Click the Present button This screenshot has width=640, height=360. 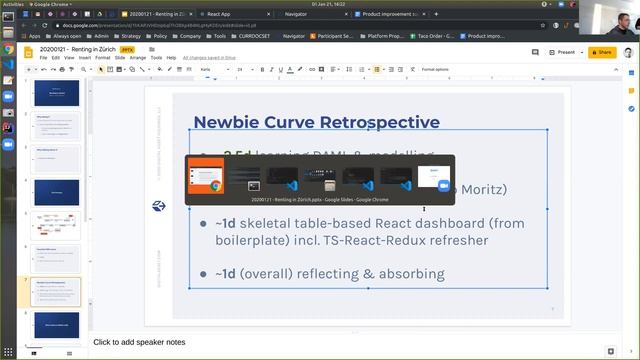pyautogui.click(x=562, y=52)
